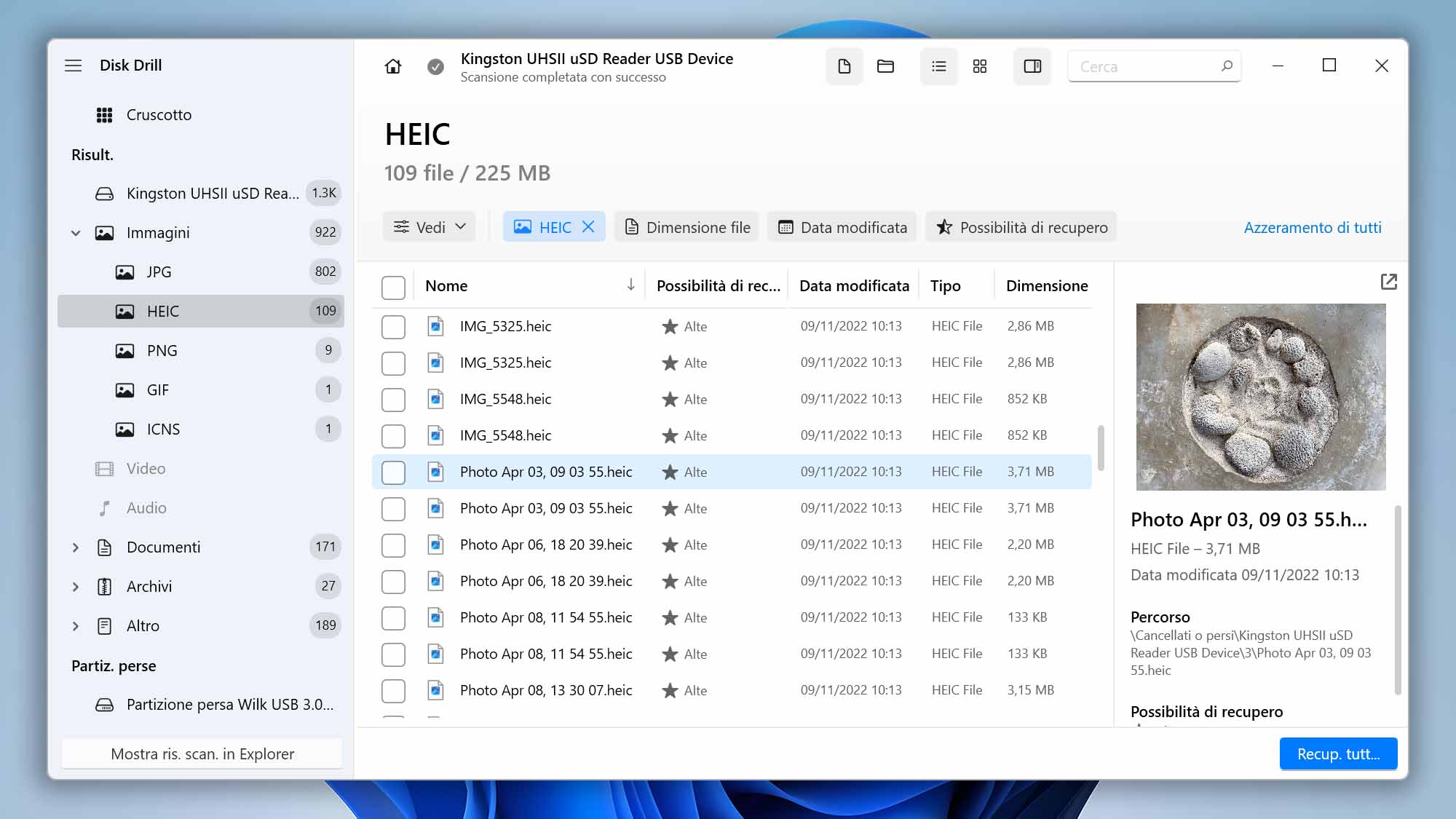Click the Archivi archive icon

[x=104, y=587]
